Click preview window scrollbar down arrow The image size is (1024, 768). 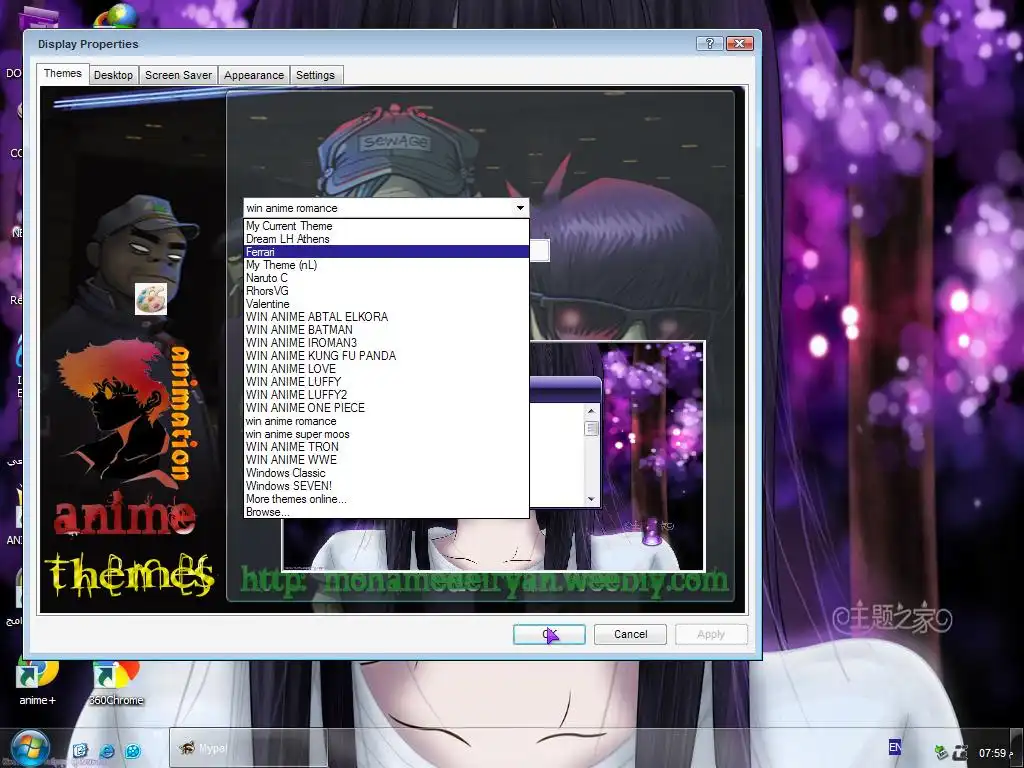[591, 499]
